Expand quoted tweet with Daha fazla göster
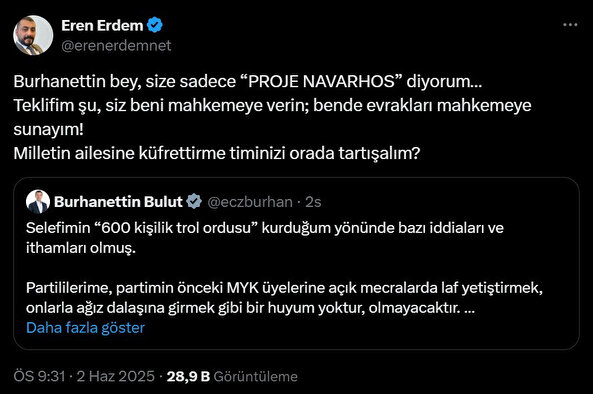593x394 pixels. point(85,327)
